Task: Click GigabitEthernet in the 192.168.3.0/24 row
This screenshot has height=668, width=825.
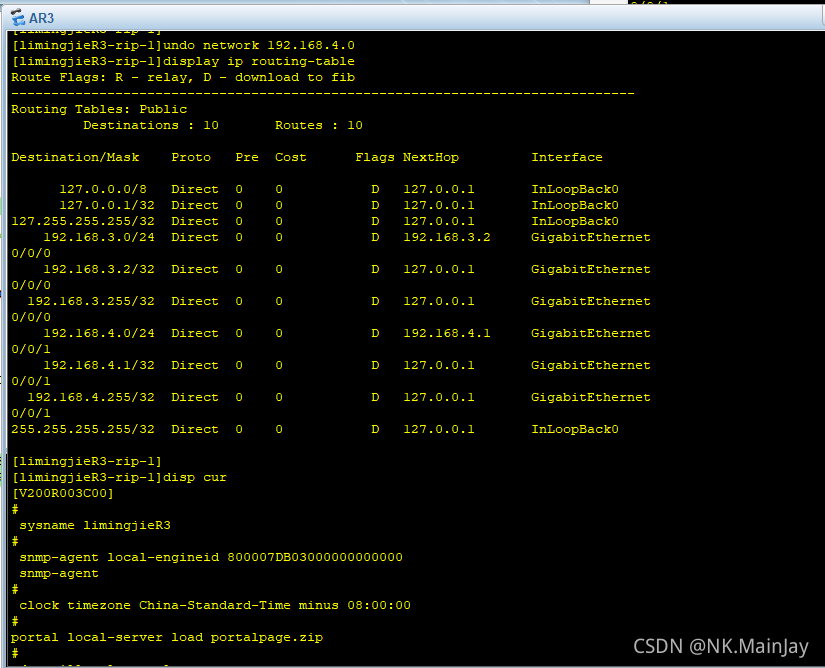Action: tap(591, 237)
